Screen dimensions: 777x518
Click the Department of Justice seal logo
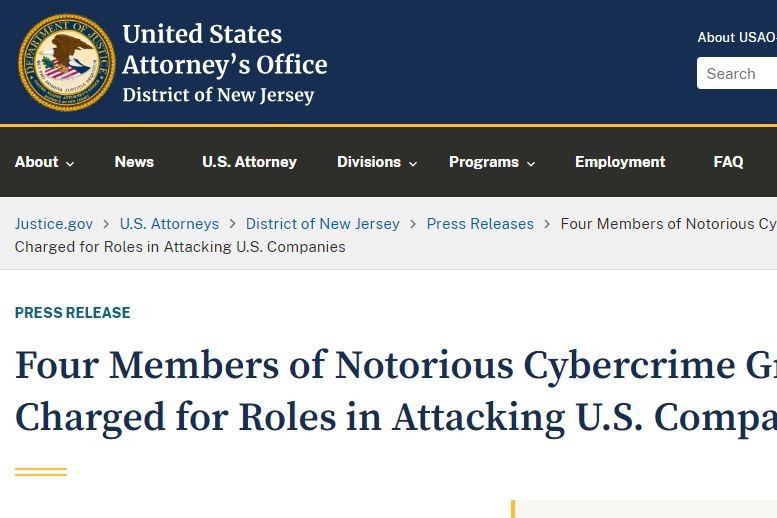coord(66,63)
